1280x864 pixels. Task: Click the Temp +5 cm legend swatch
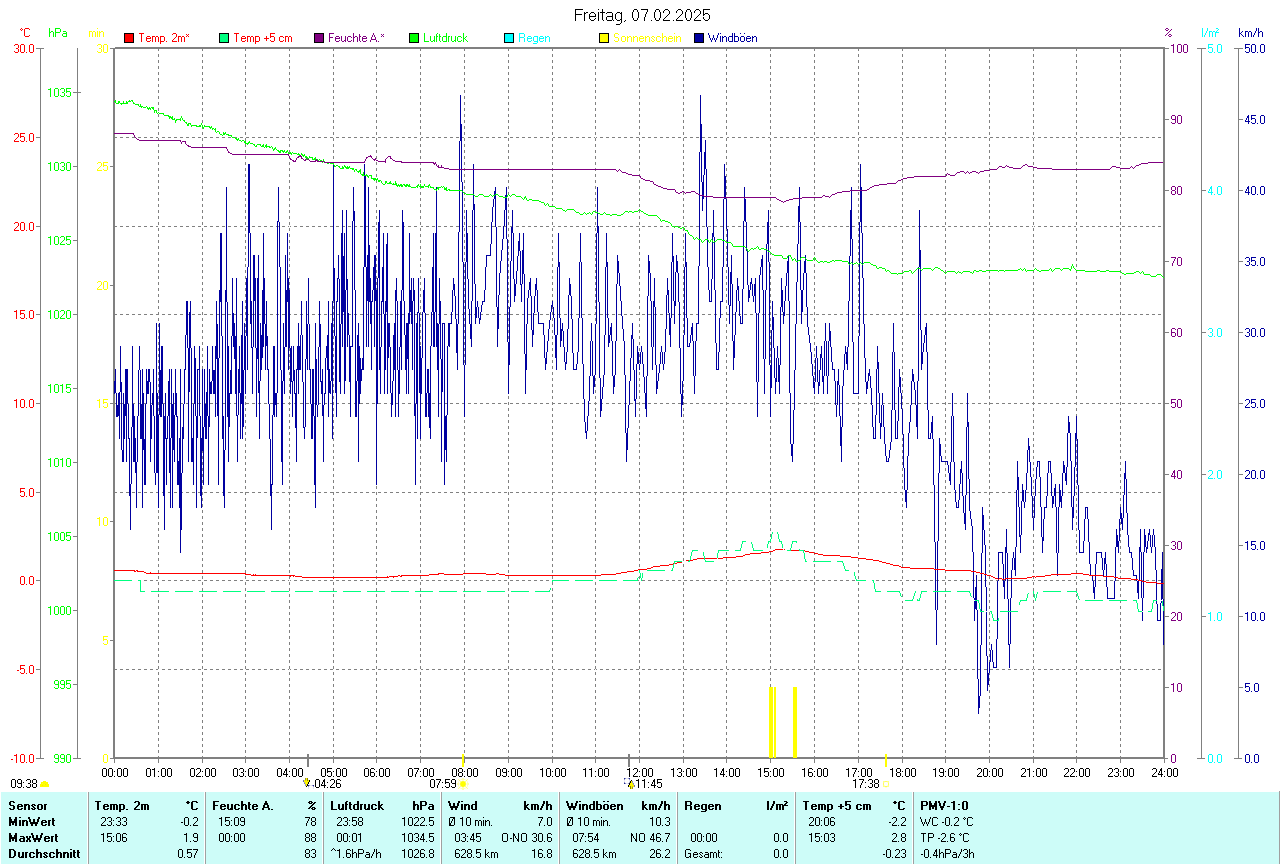point(224,38)
